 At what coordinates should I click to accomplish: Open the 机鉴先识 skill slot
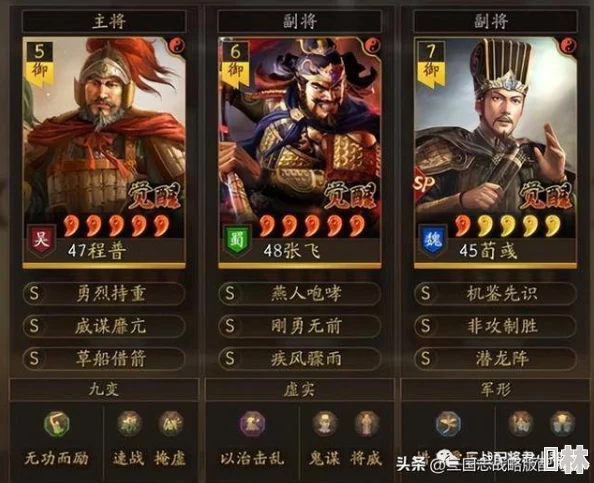pyautogui.click(x=495, y=294)
